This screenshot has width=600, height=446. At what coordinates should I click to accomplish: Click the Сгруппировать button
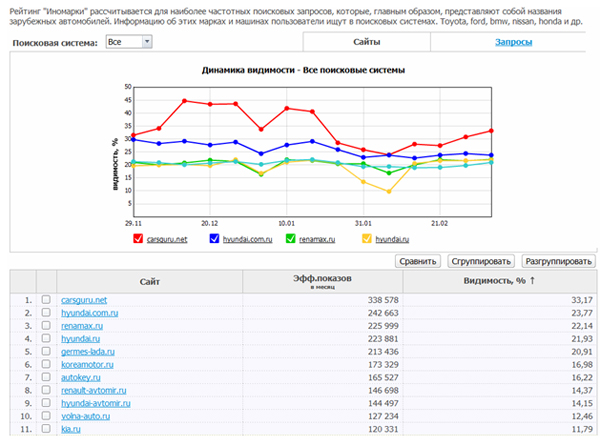(481, 261)
